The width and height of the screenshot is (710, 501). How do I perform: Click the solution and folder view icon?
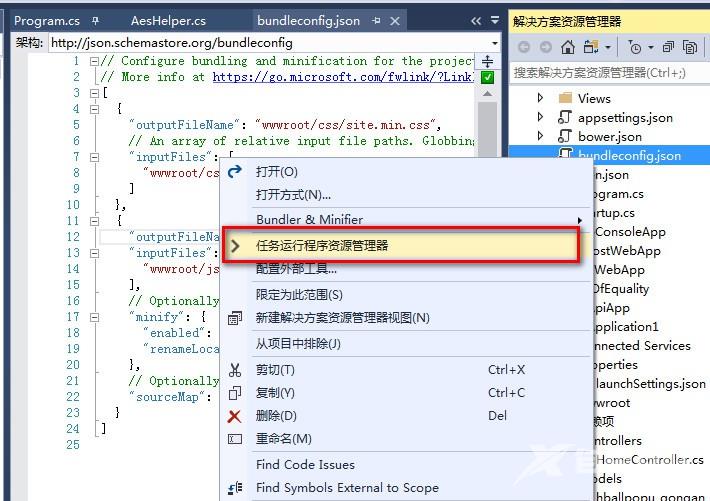click(x=591, y=47)
